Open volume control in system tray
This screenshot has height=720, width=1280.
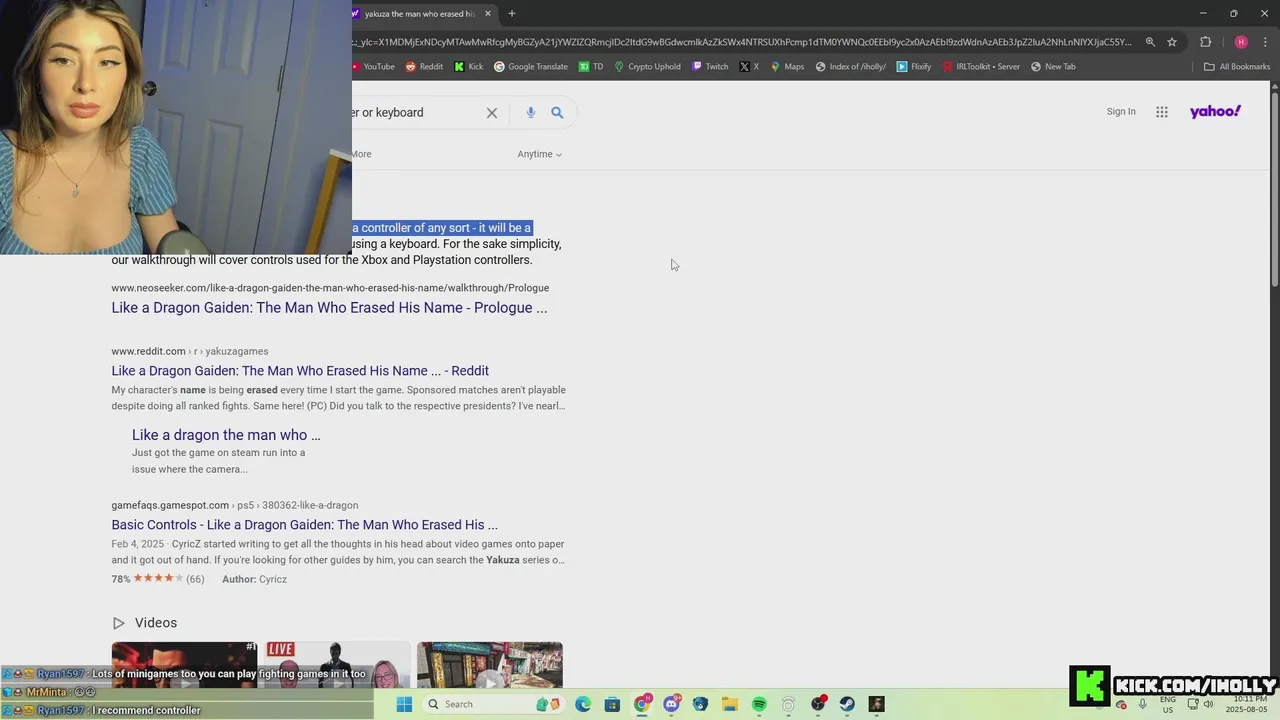click(1208, 704)
